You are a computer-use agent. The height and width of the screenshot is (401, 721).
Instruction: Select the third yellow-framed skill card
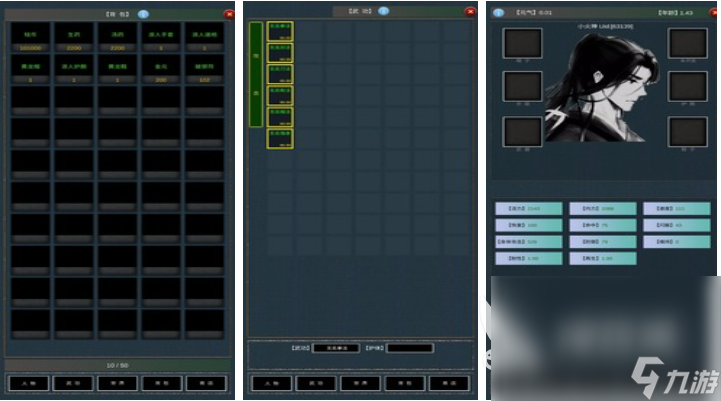(280, 74)
